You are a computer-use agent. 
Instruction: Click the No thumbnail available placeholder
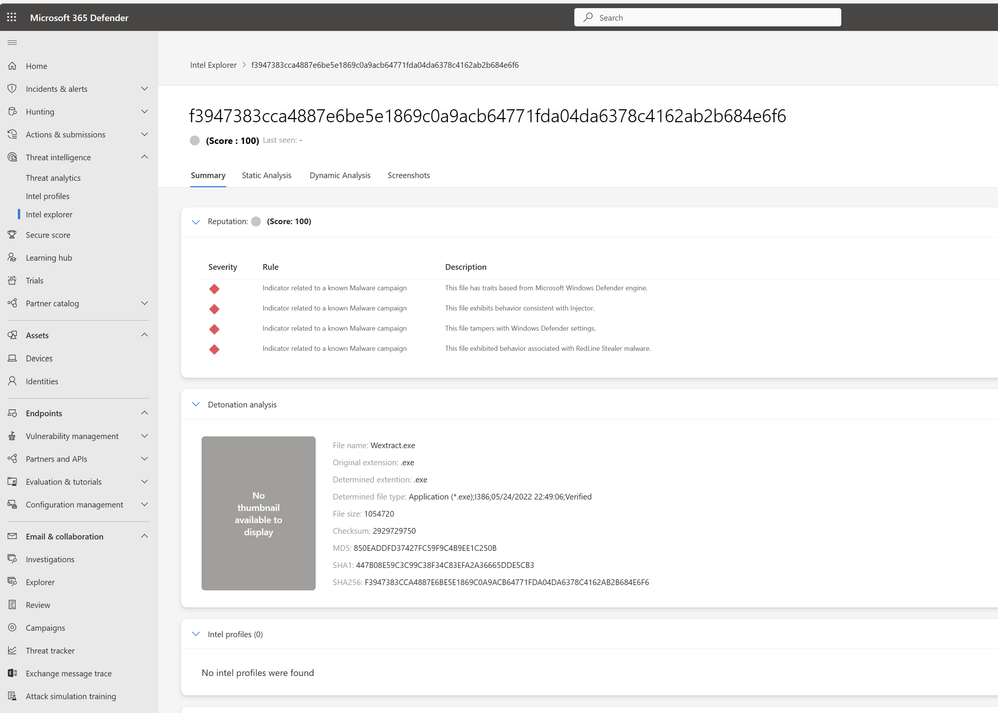click(x=258, y=513)
